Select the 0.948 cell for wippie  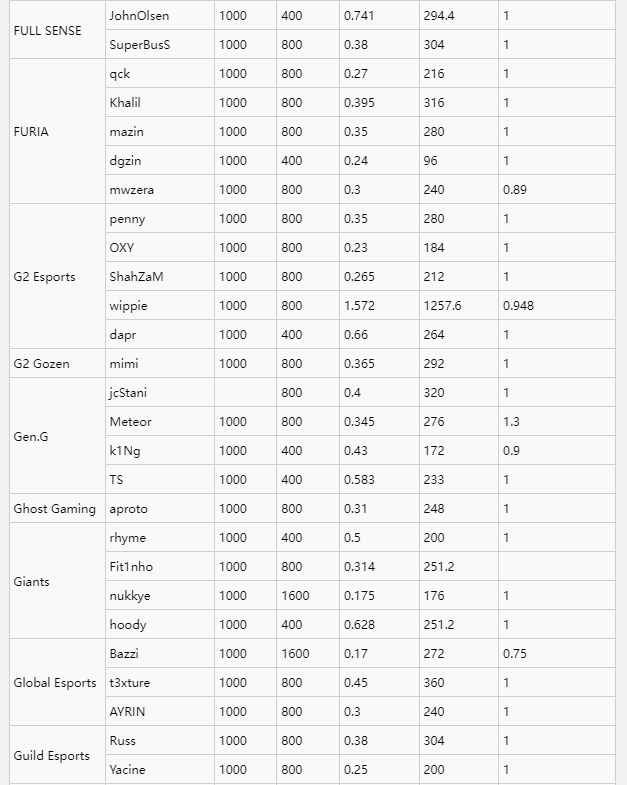(519, 305)
